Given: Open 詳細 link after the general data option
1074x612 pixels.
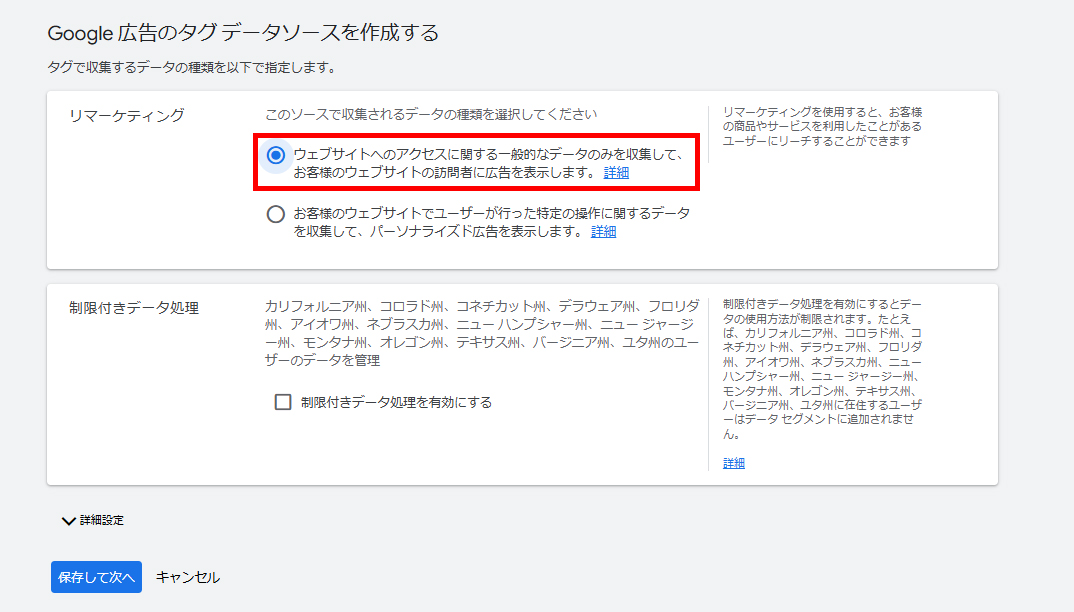Looking at the screenshot, I should click(x=616, y=173).
